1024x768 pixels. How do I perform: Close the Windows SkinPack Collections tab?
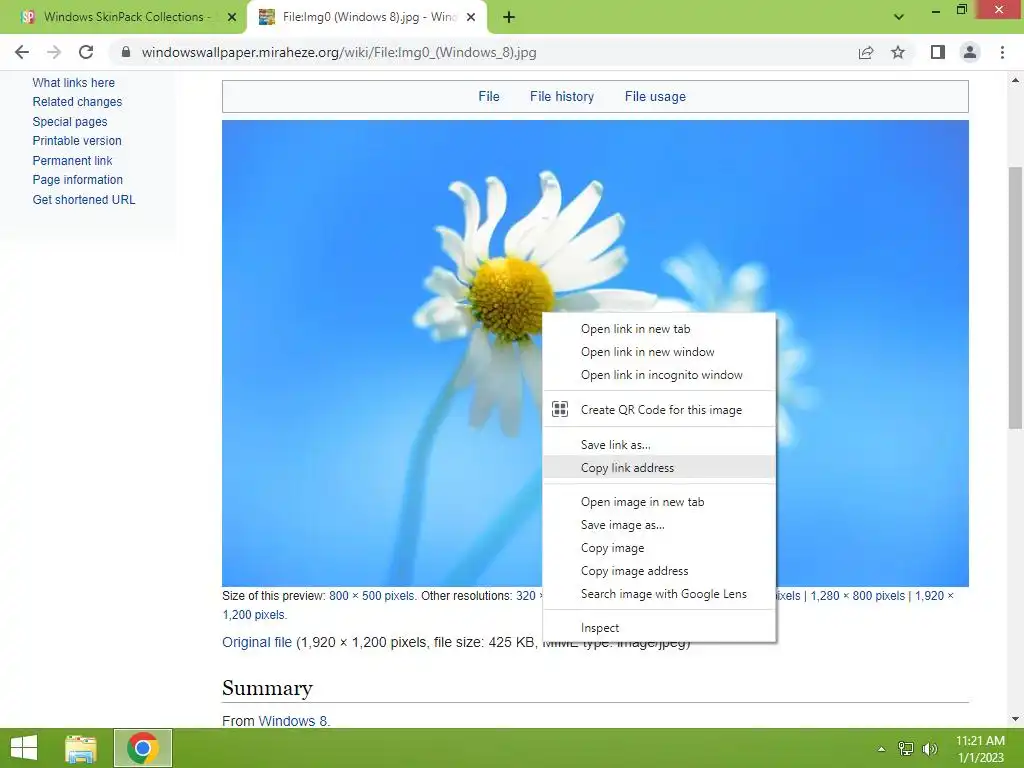click(231, 18)
